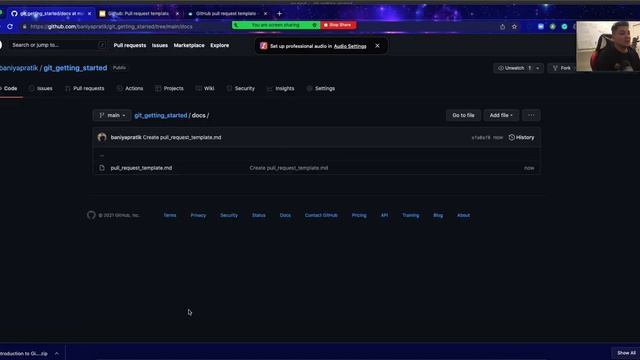Open the Unwatch notifications dropdown
The image size is (640, 360).
coord(518,68)
